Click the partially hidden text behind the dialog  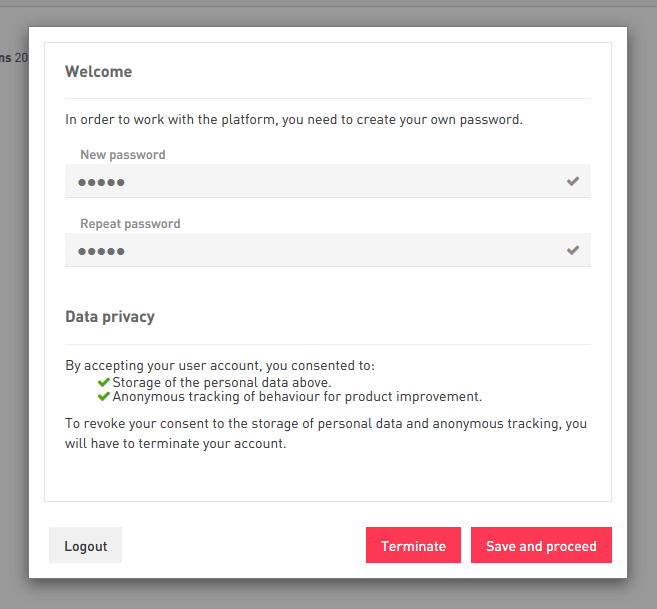click(x=14, y=57)
